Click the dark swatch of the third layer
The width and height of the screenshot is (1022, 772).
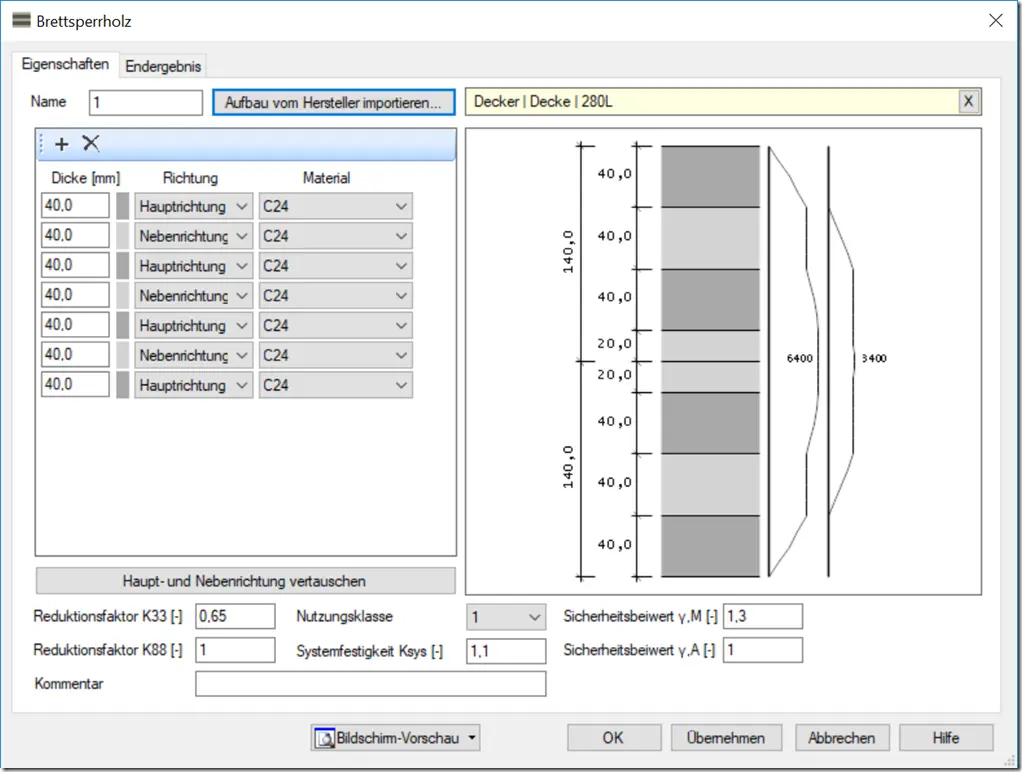point(123,266)
